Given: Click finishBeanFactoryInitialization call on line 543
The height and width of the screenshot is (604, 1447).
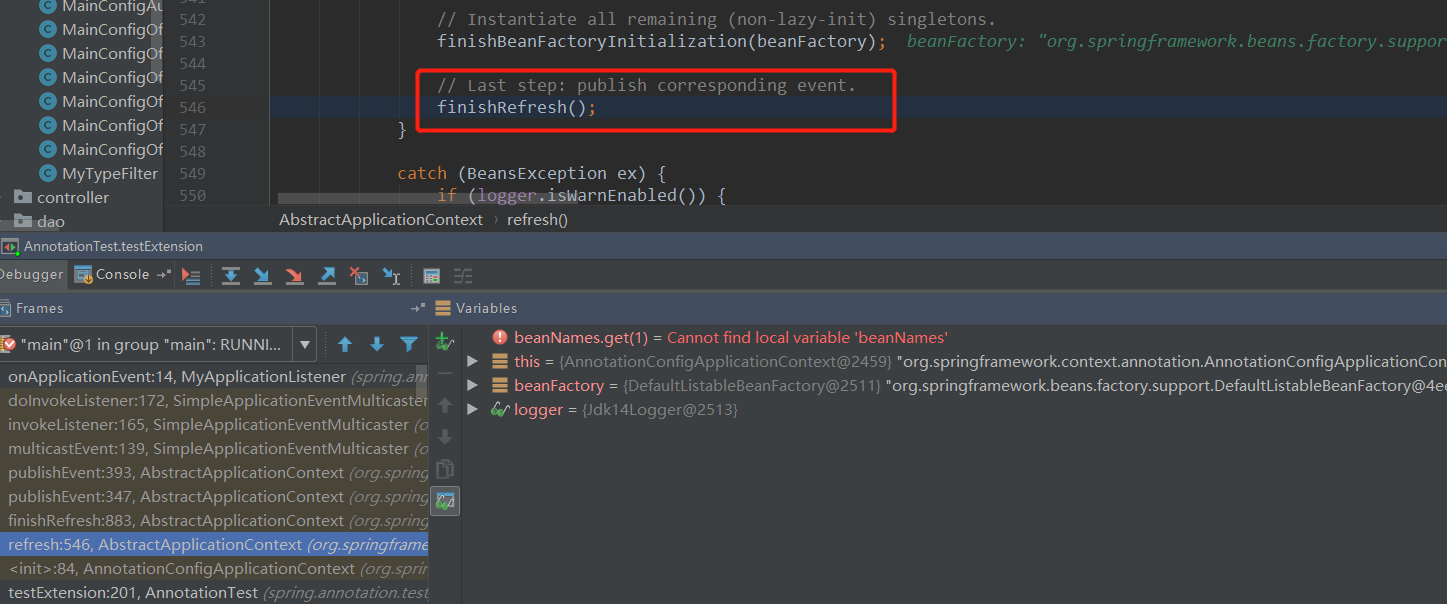Looking at the screenshot, I should point(661,42).
